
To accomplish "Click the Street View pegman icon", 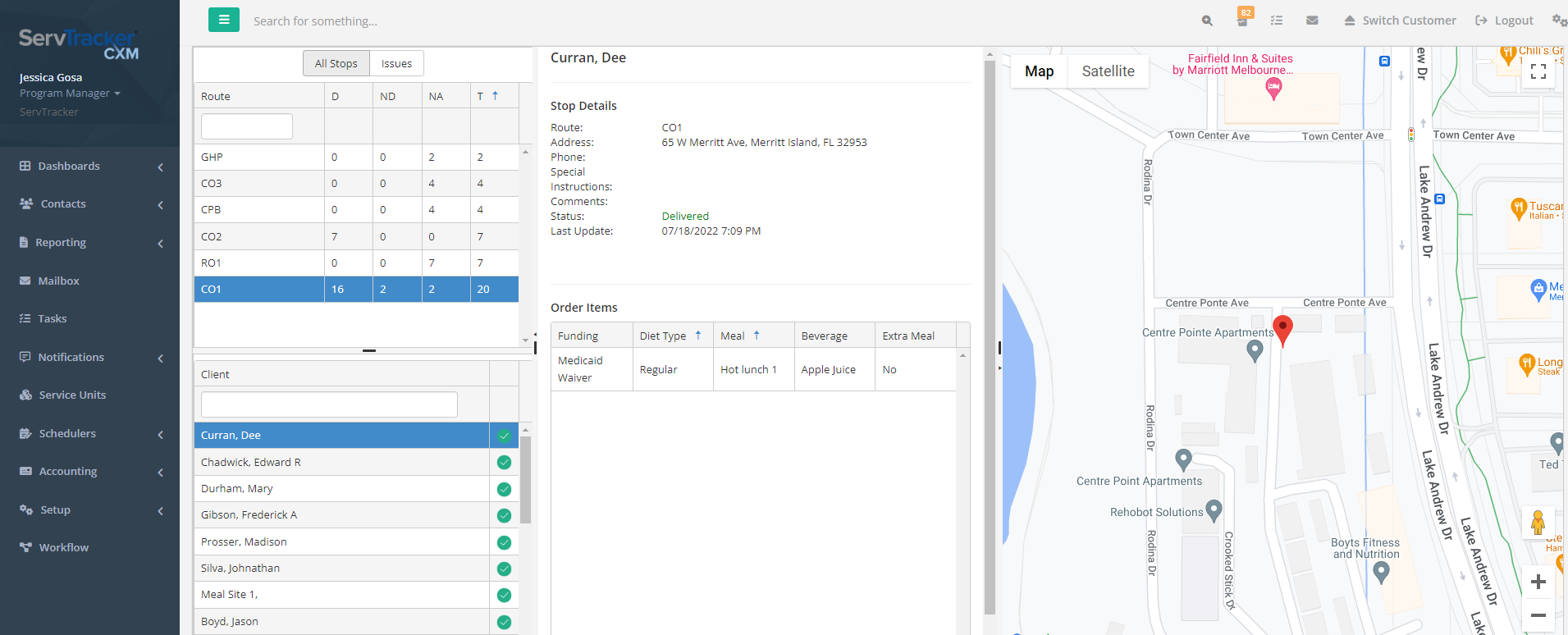I will tap(1538, 523).
